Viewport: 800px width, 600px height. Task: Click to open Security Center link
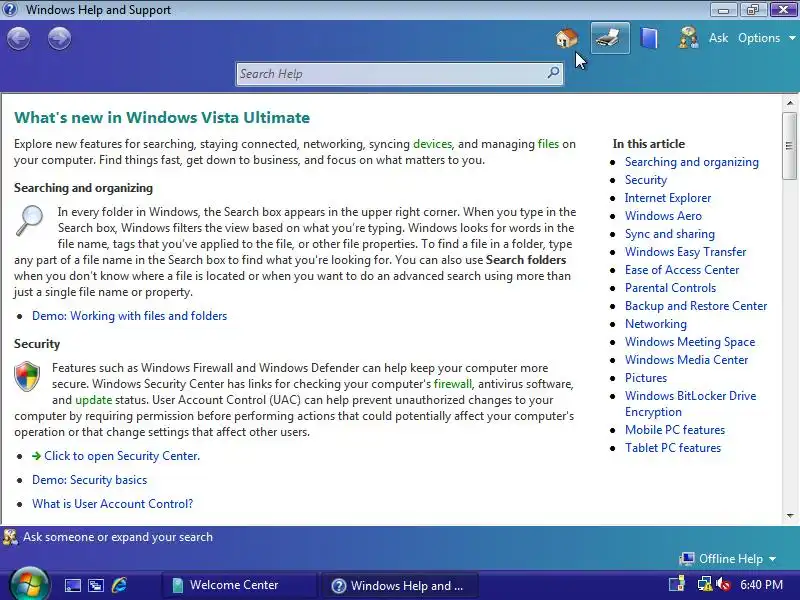(x=122, y=456)
